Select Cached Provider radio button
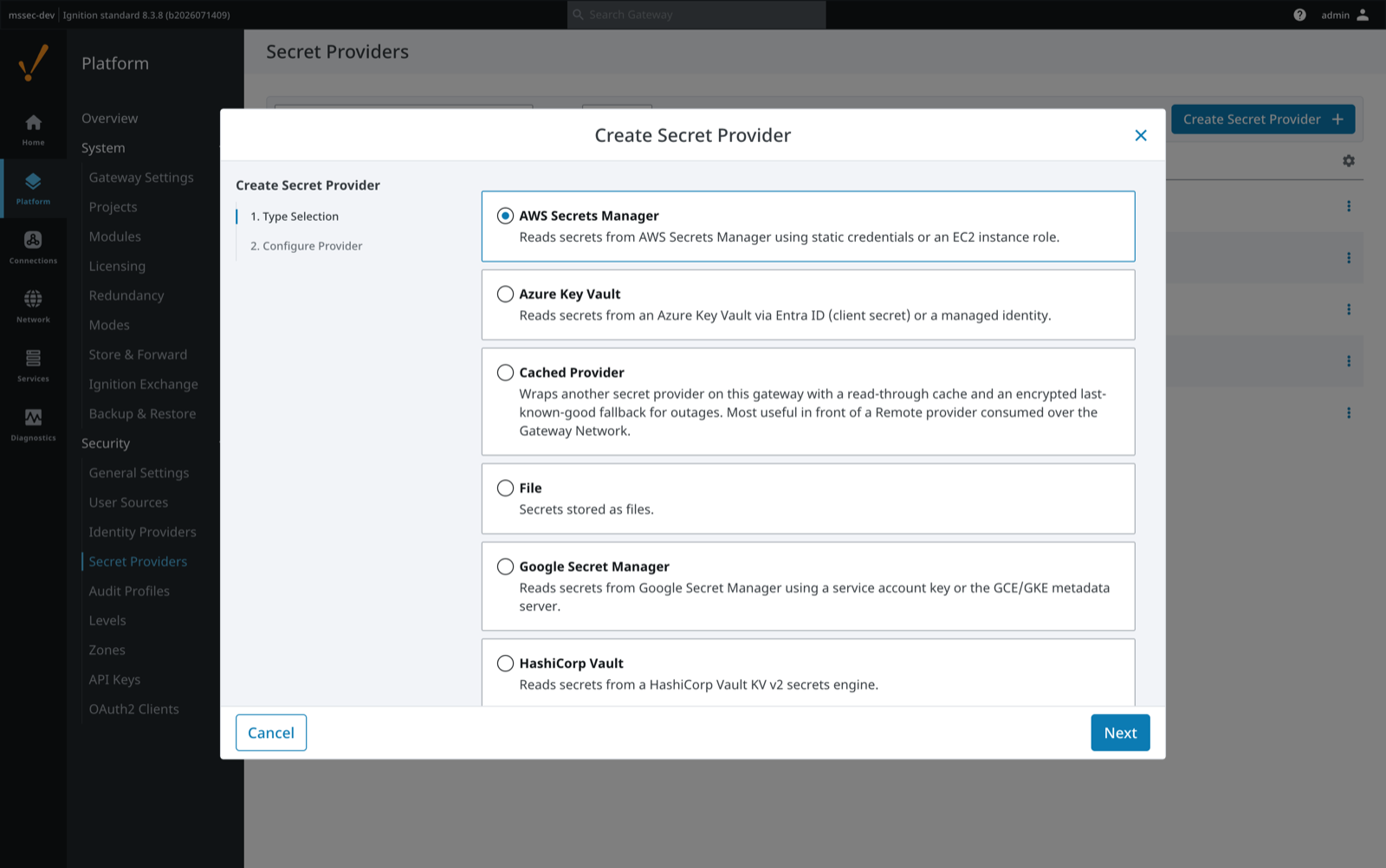Viewport: 1386px width, 868px height. (505, 372)
